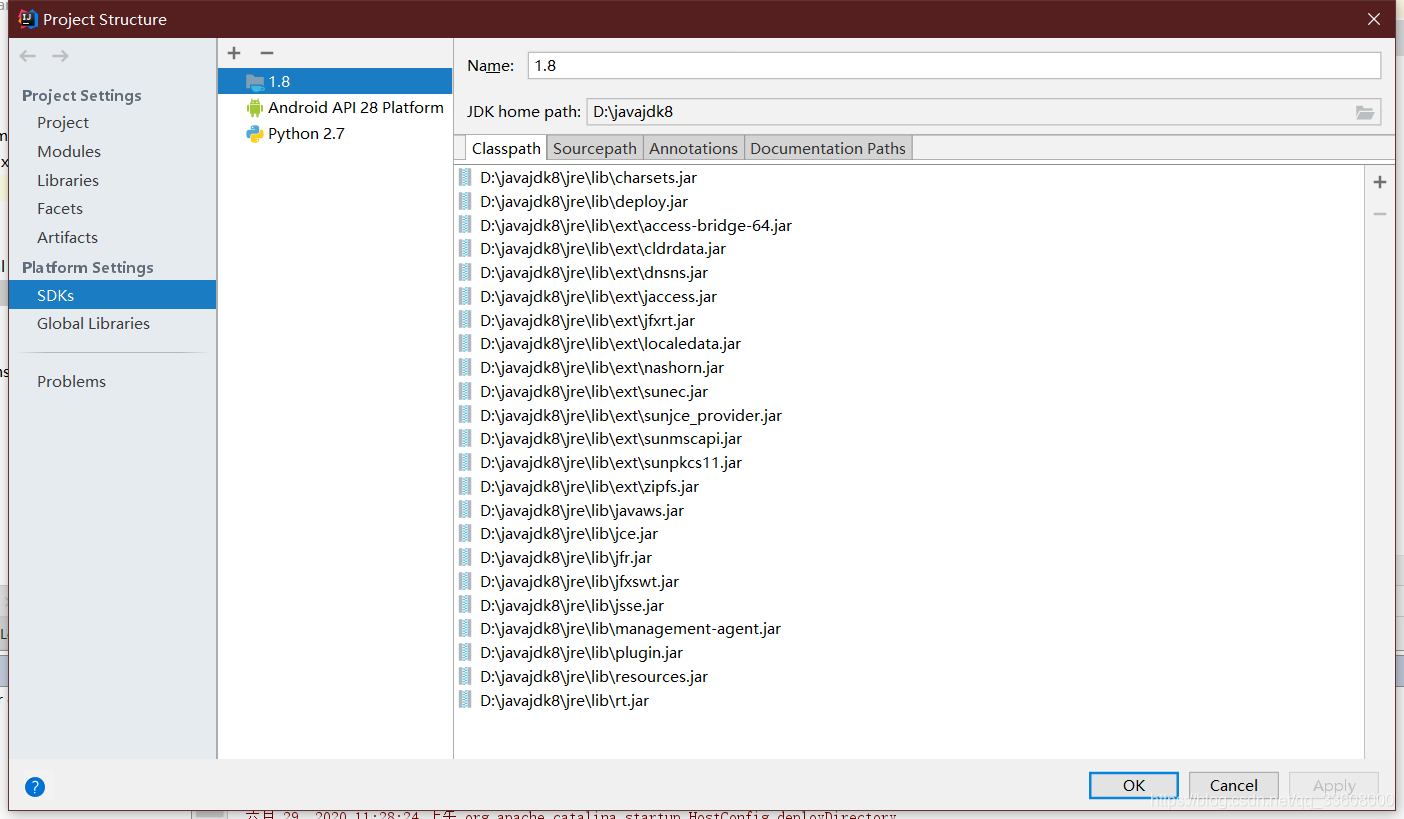The image size is (1404, 819).
Task: Click the forward navigation arrow
Action: (x=60, y=56)
